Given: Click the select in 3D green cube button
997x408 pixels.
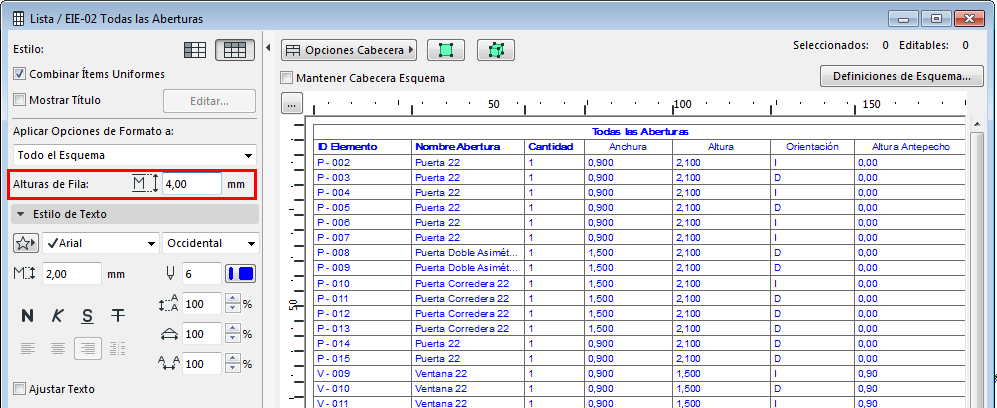Looking at the screenshot, I should [x=496, y=50].
